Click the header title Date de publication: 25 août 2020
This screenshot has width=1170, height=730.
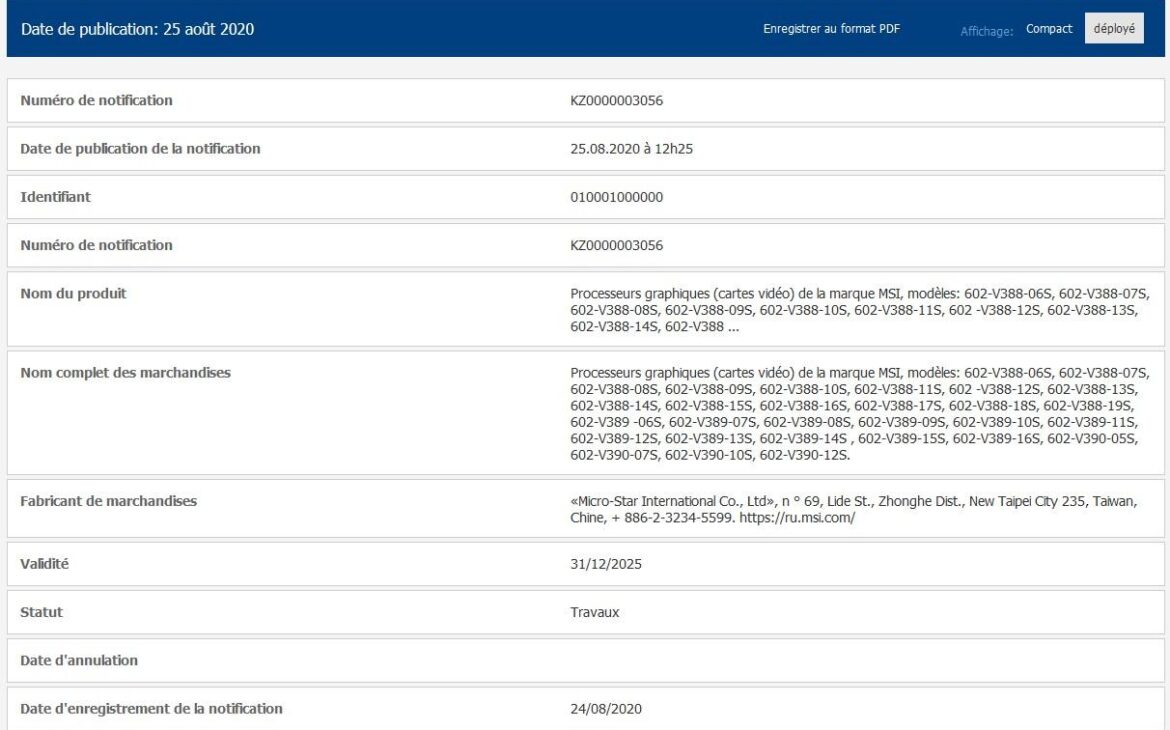(137, 29)
